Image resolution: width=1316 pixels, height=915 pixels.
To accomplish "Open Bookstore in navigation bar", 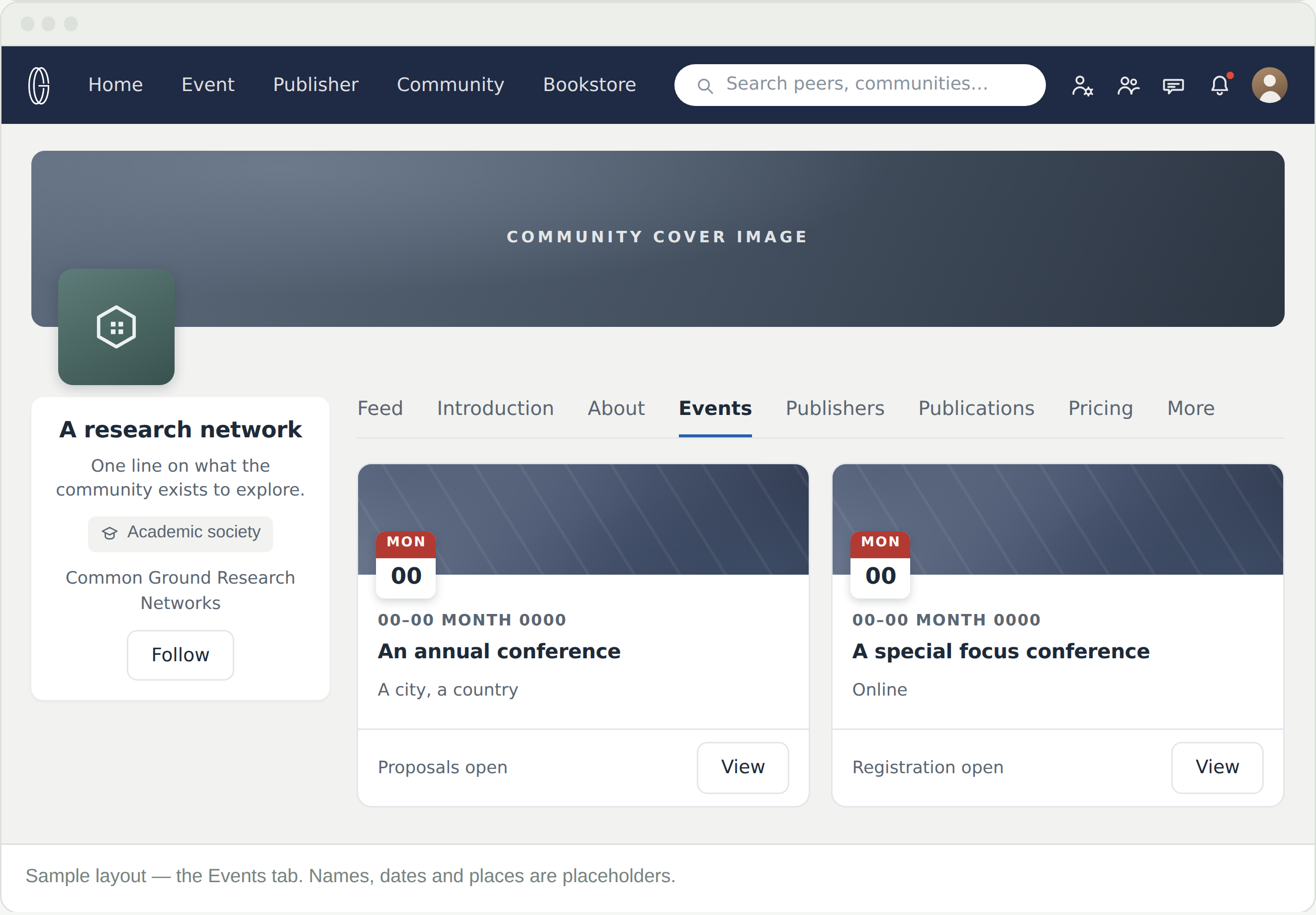I will point(589,85).
